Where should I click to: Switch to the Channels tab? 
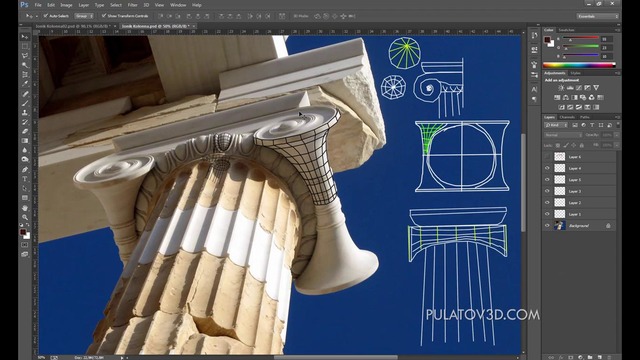[567, 118]
